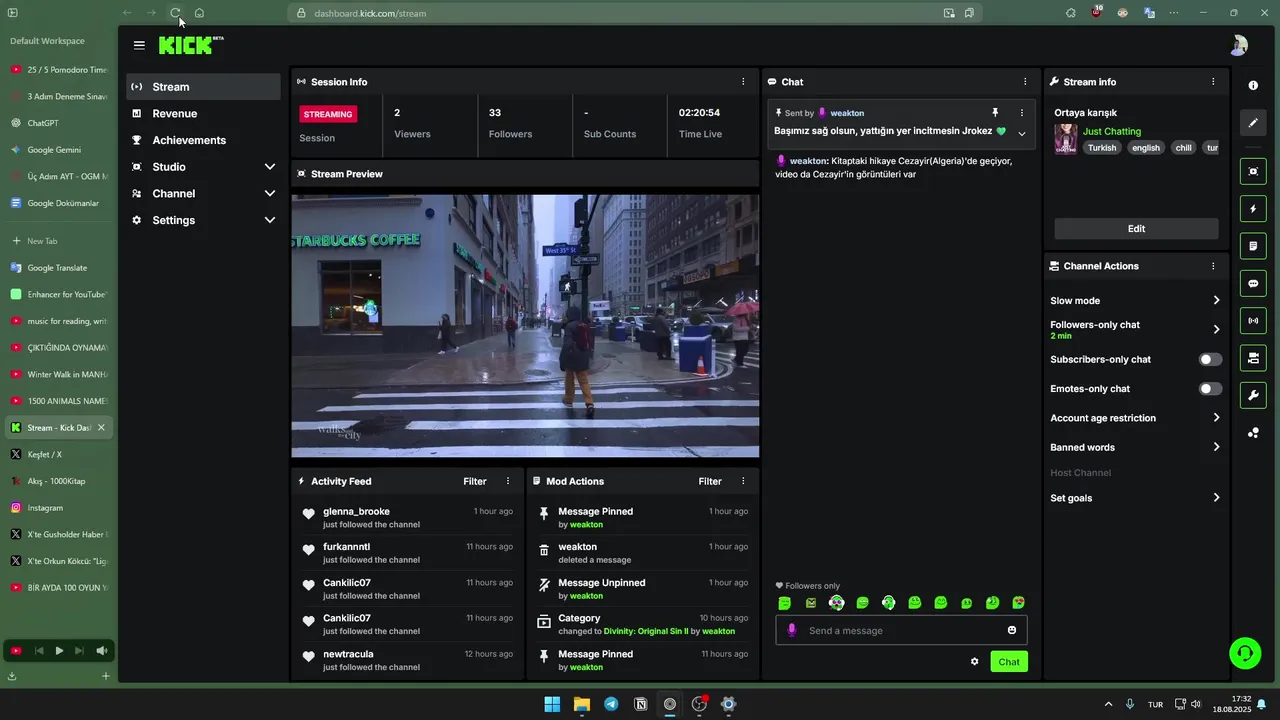
Task: Open Channel Actions options menu
Action: [1213, 266]
